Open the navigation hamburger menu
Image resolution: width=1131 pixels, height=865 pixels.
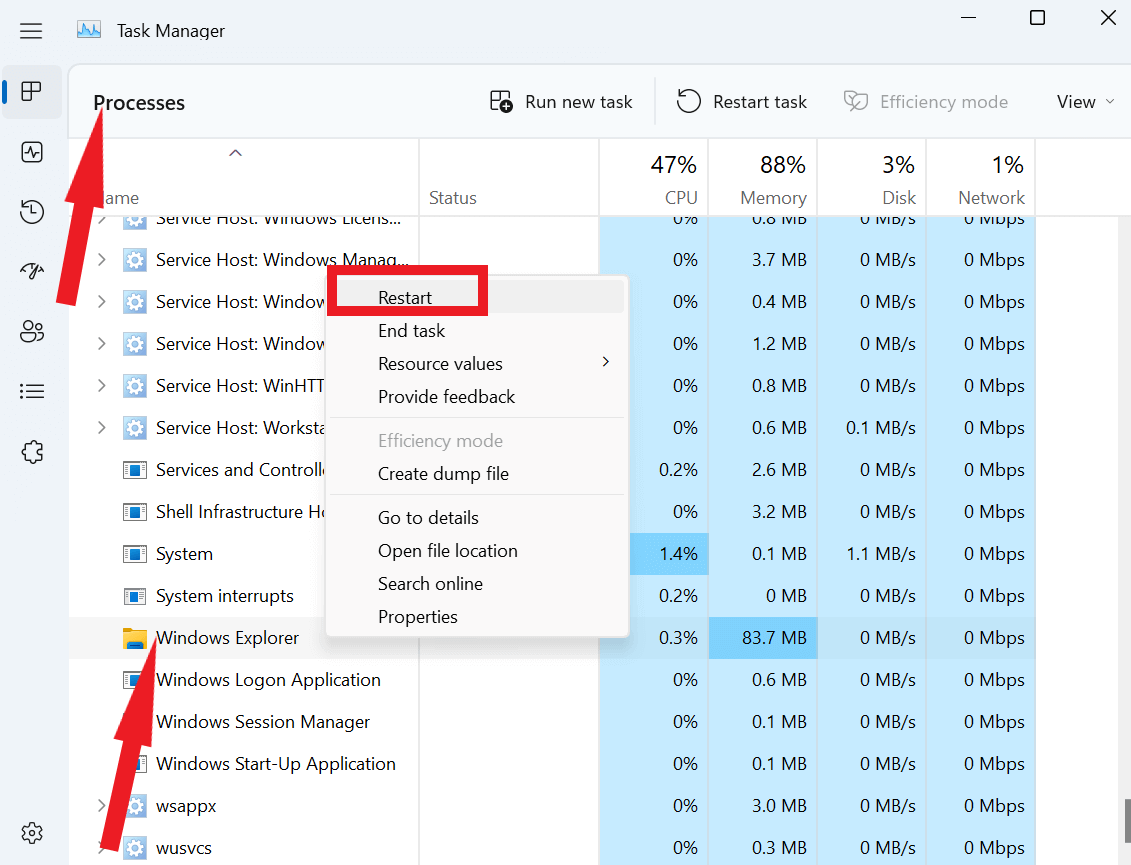(x=31, y=30)
